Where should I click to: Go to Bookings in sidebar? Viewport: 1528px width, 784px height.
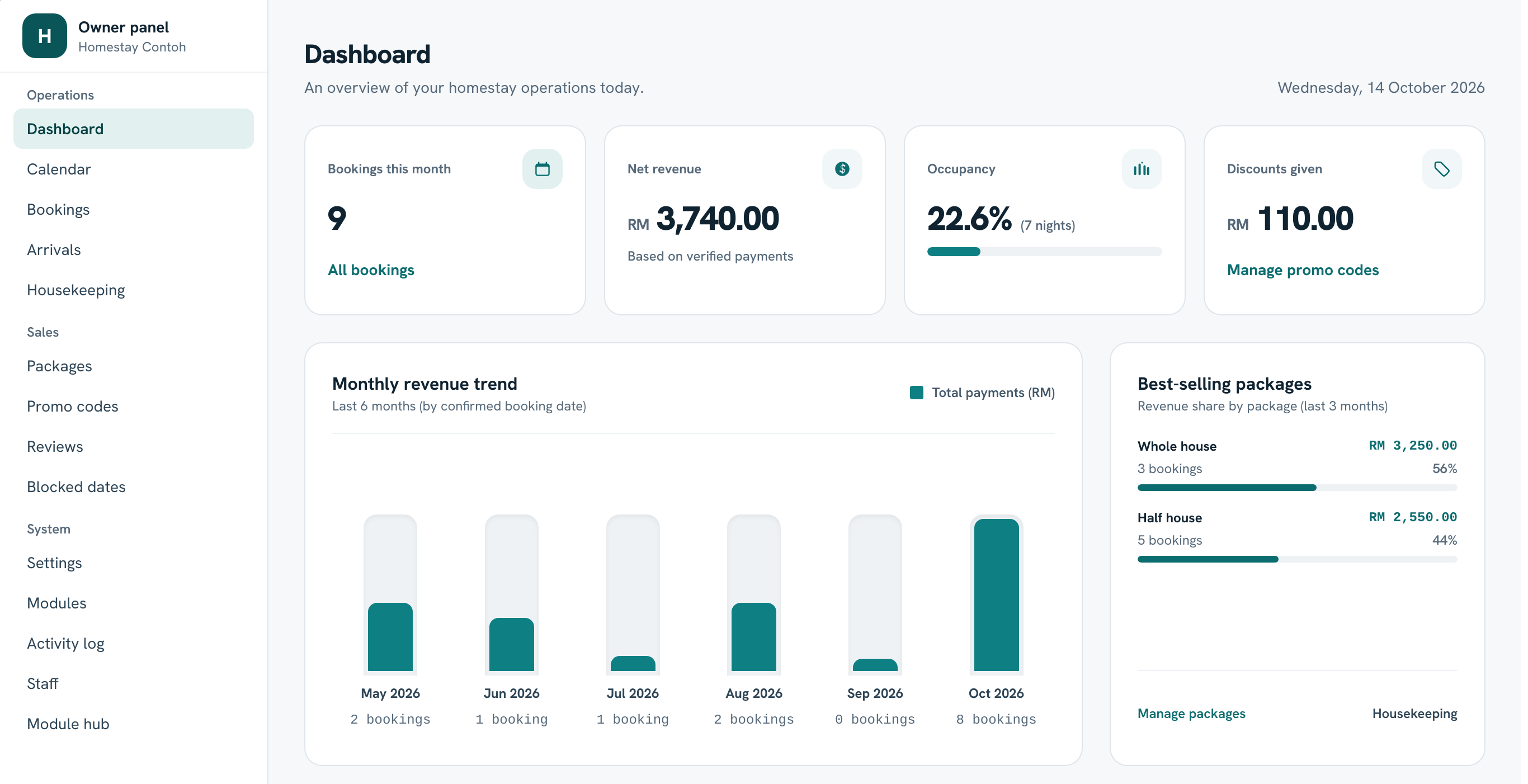134,209
